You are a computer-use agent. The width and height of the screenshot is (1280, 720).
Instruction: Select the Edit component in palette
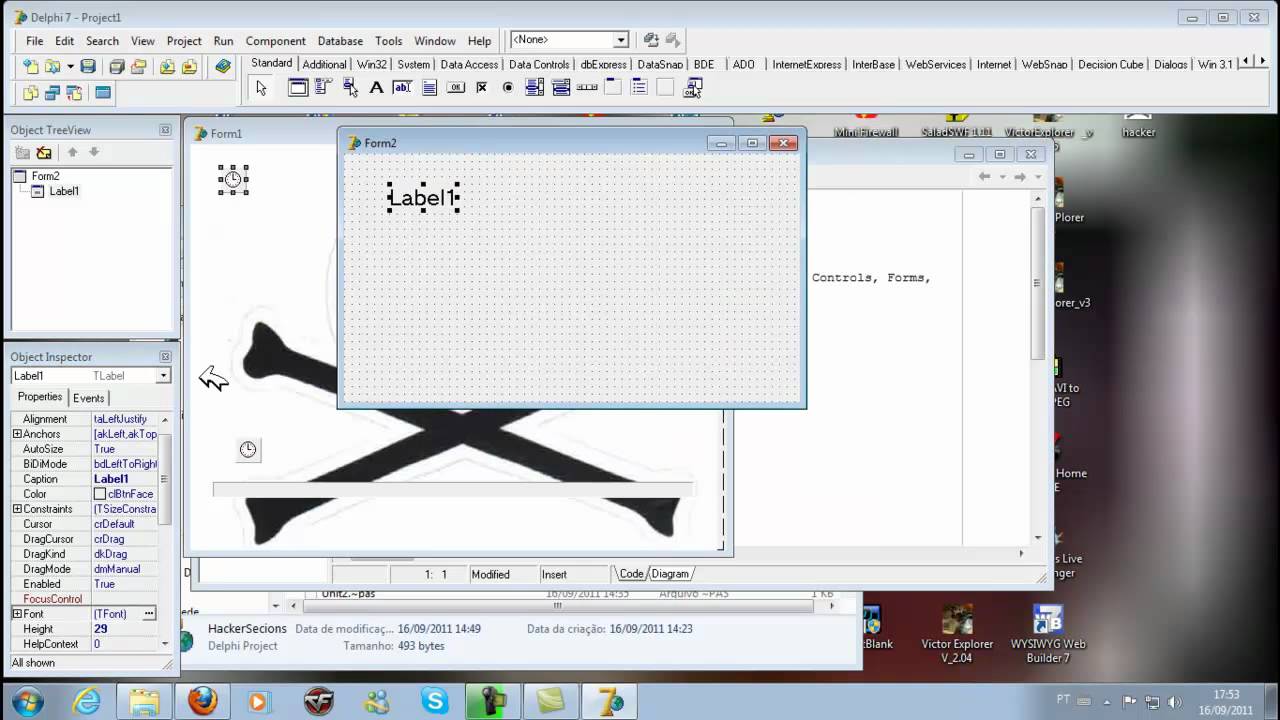pyautogui.click(x=402, y=88)
